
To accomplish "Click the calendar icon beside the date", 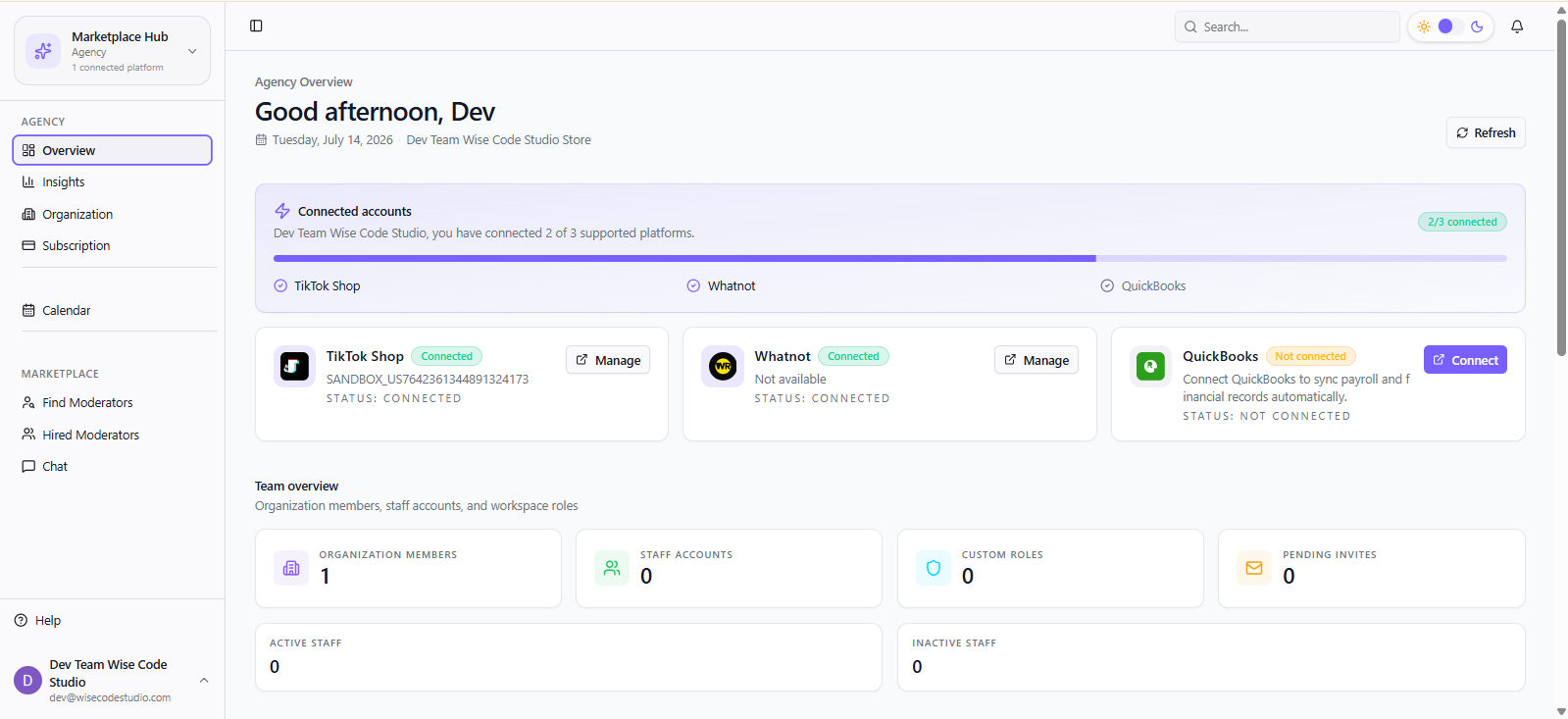I will 261,140.
